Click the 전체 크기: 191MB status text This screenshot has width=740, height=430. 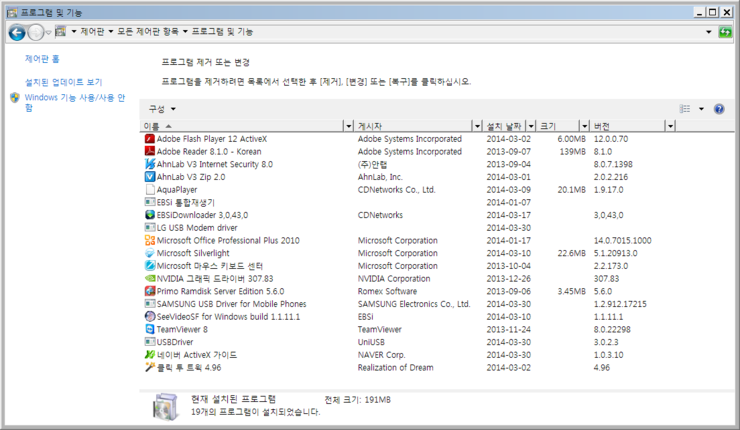click(x=357, y=400)
